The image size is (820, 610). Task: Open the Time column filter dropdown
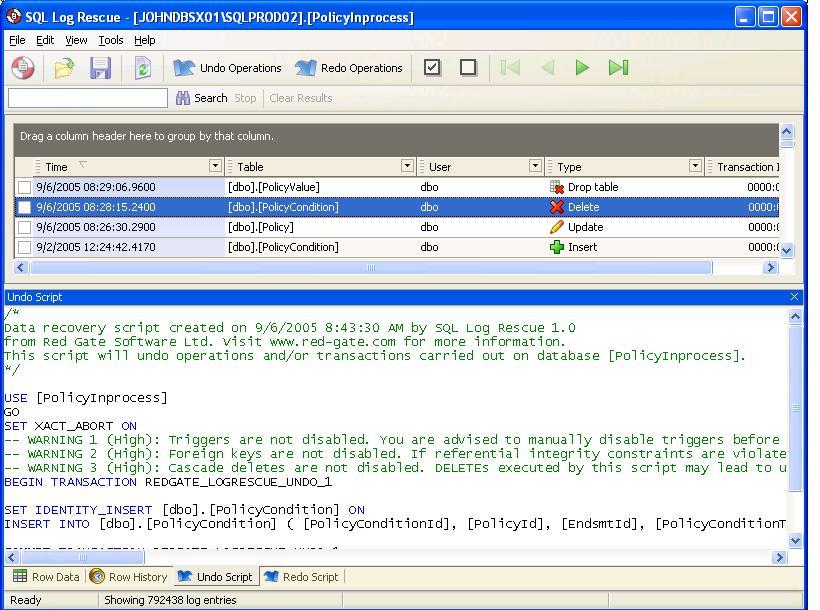pos(215,166)
